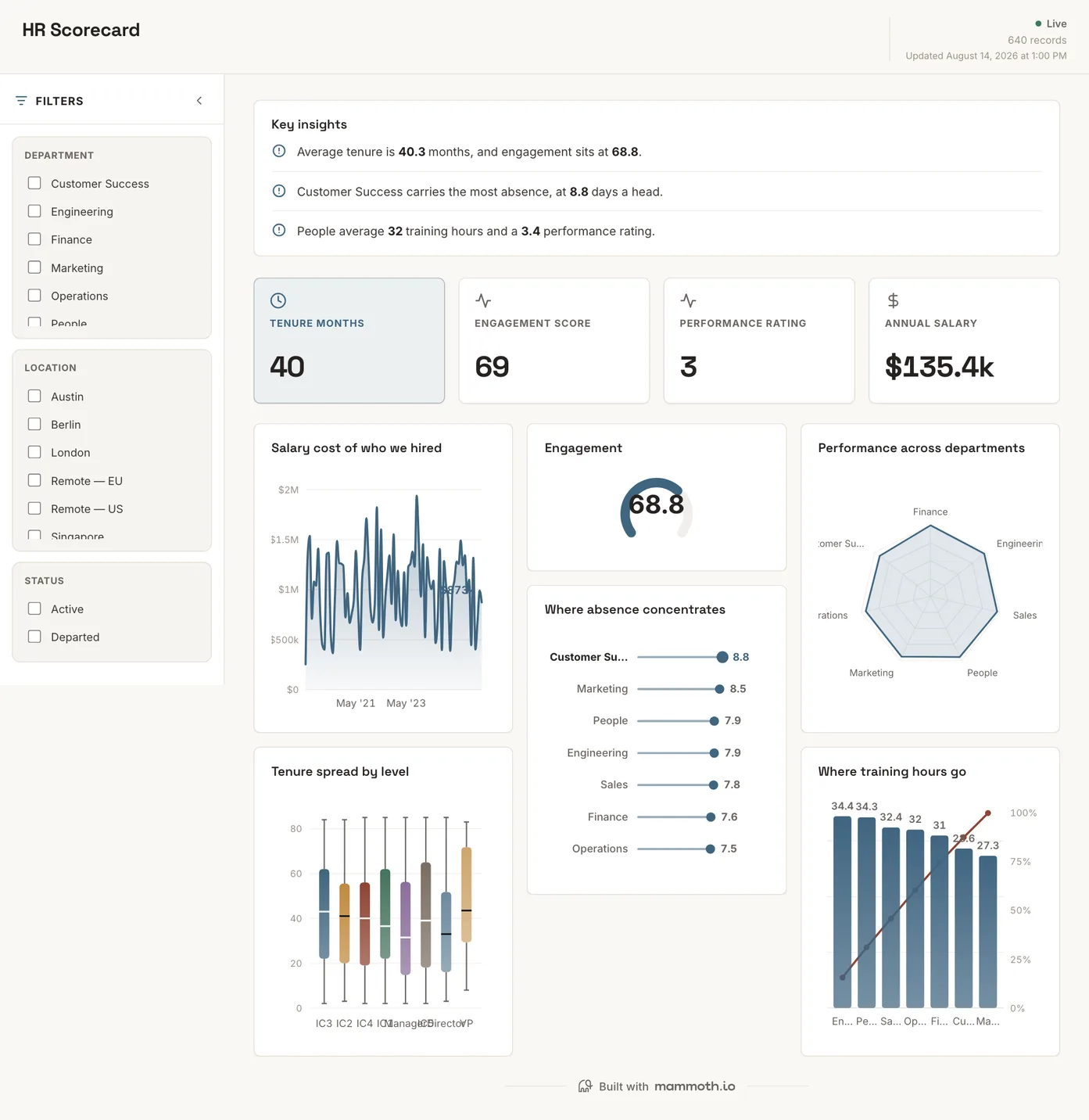Image resolution: width=1089 pixels, height=1120 pixels.
Task: Click the dollar icon on Annual Salary card
Action: click(x=893, y=300)
